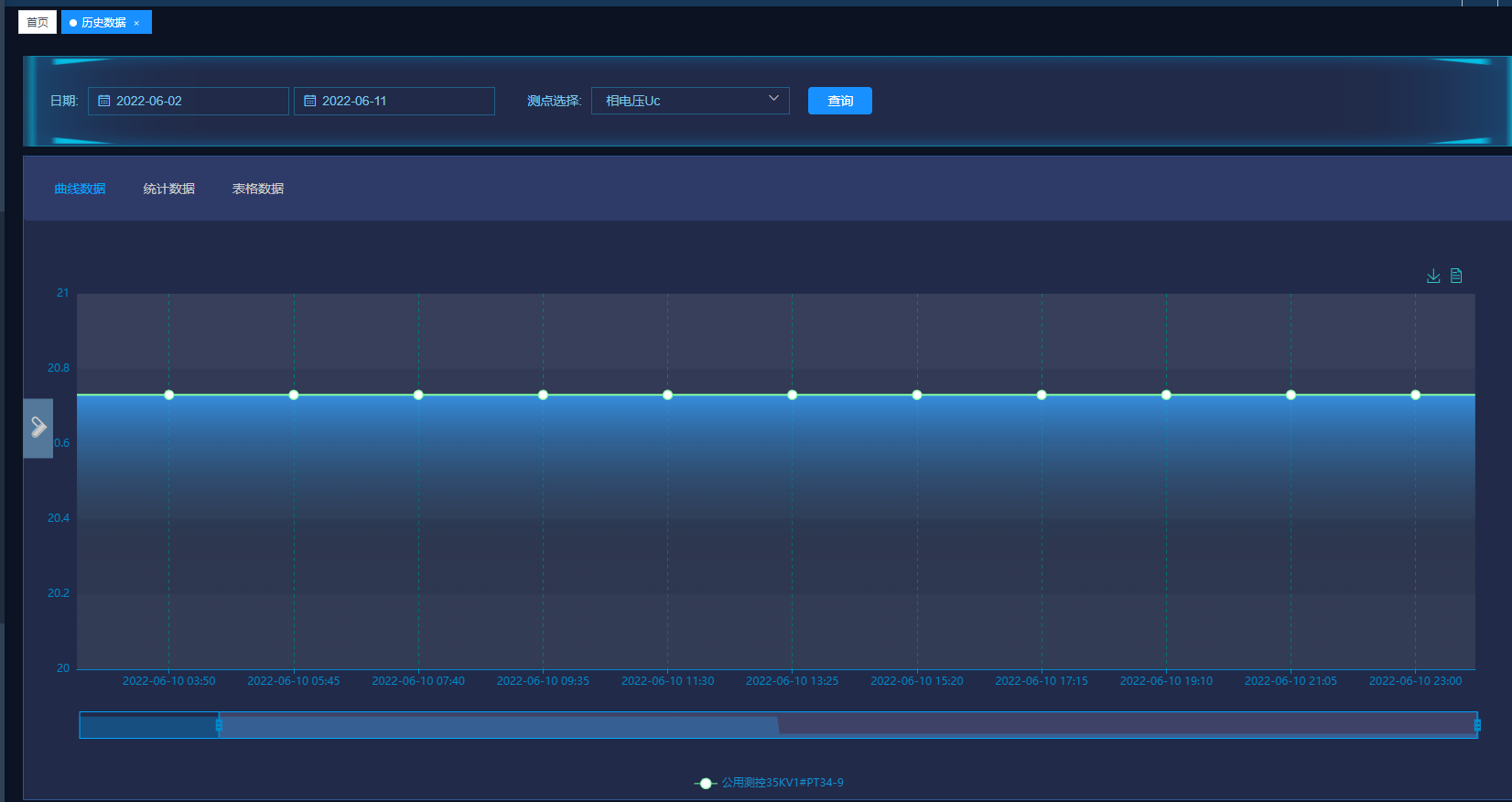Switch to the 表格数据 tab
This screenshot has width=1512, height=802.
pos(258,189)
